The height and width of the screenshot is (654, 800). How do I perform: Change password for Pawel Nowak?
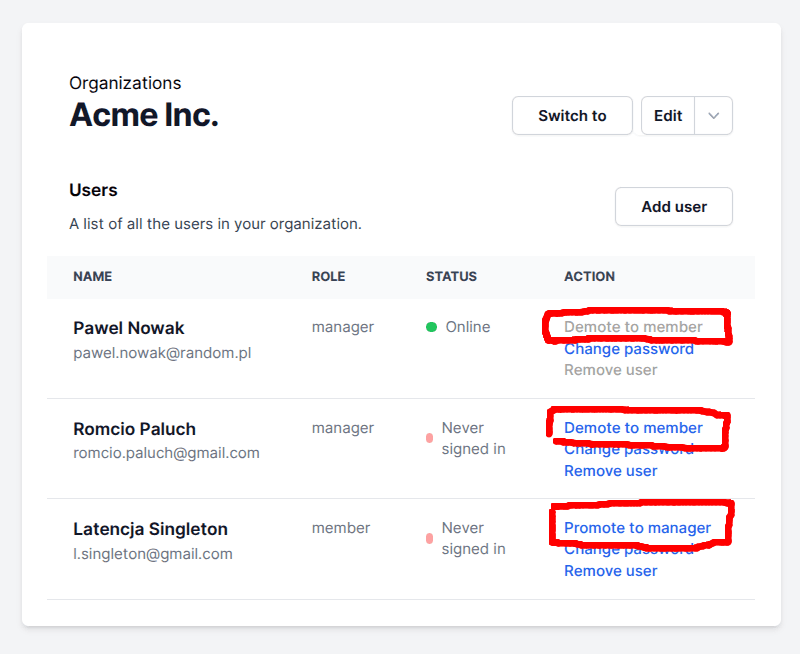(x=628, y=349)
